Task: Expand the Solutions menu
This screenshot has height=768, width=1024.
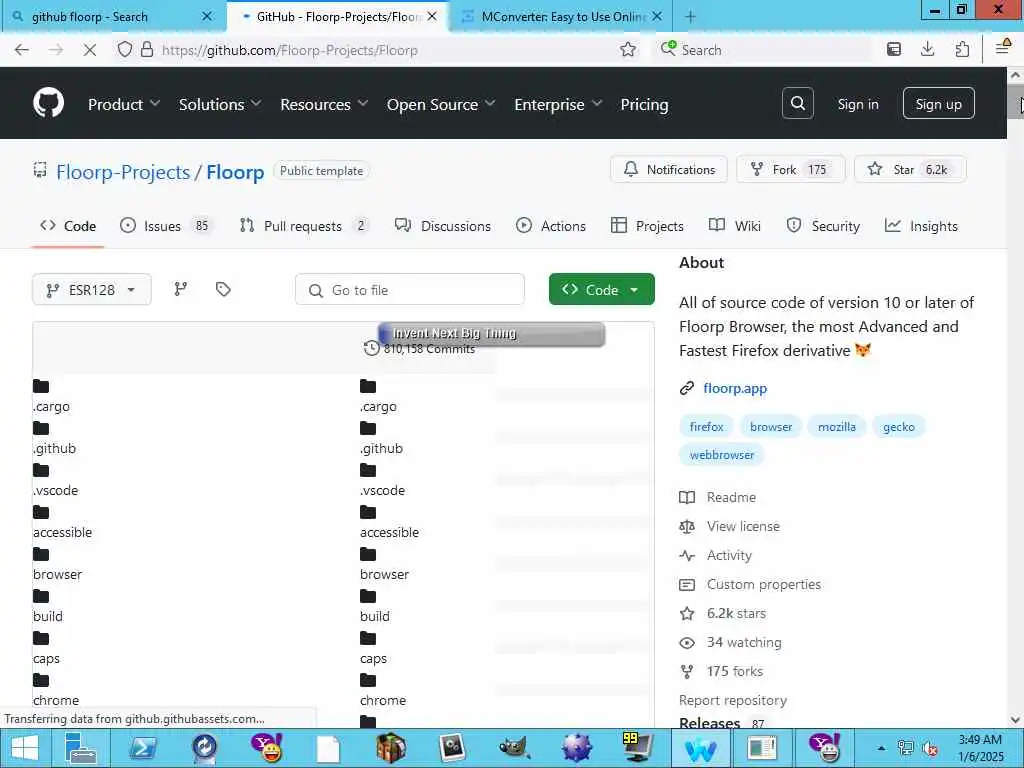Action: pyautogui.click(x=220, y=104)
